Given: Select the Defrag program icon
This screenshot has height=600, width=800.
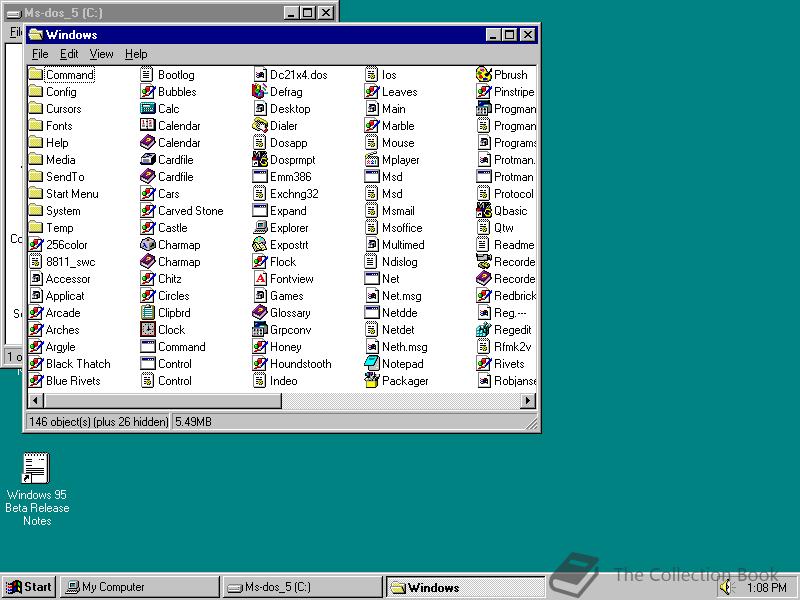Looking at the screenshot, I should [259, 92].
